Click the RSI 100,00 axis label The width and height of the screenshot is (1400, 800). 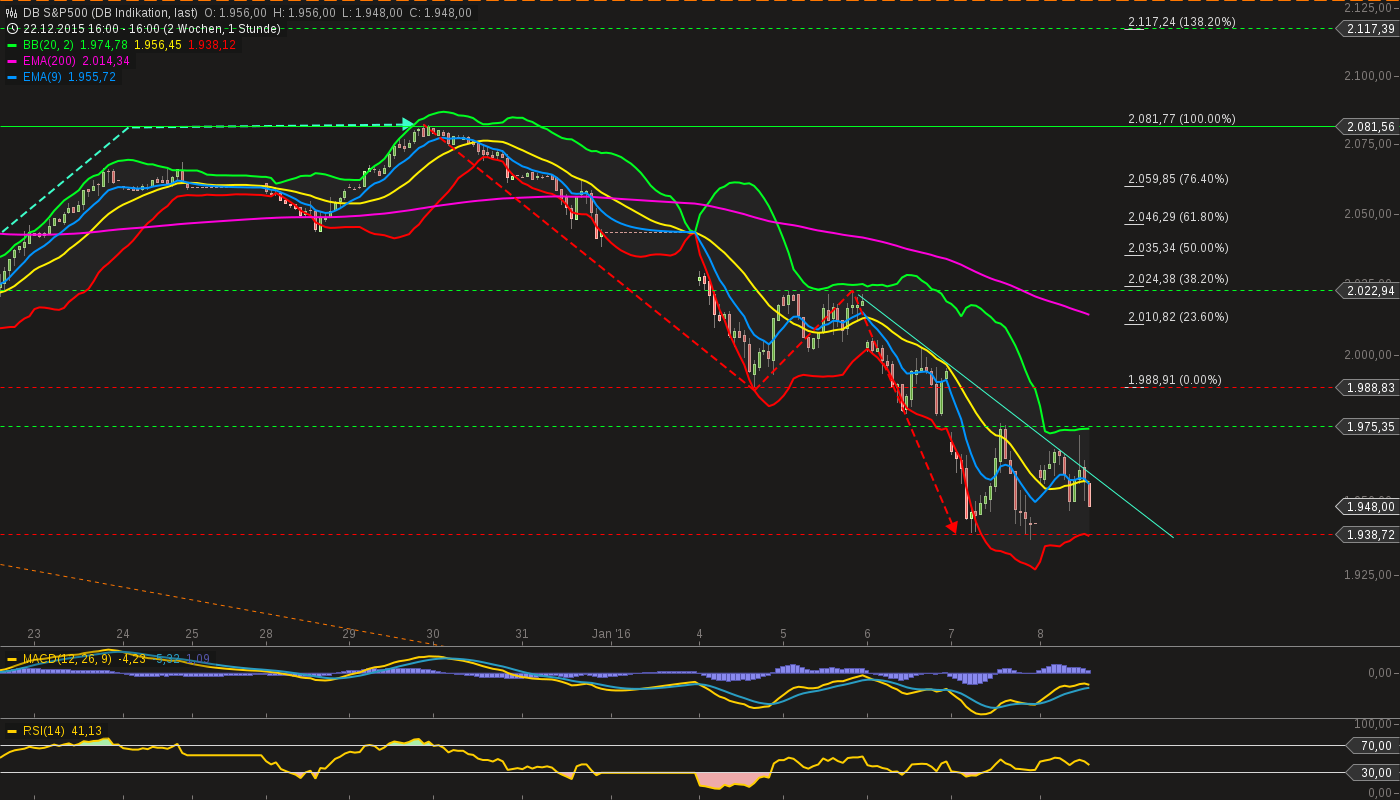tap(1374, 724)
